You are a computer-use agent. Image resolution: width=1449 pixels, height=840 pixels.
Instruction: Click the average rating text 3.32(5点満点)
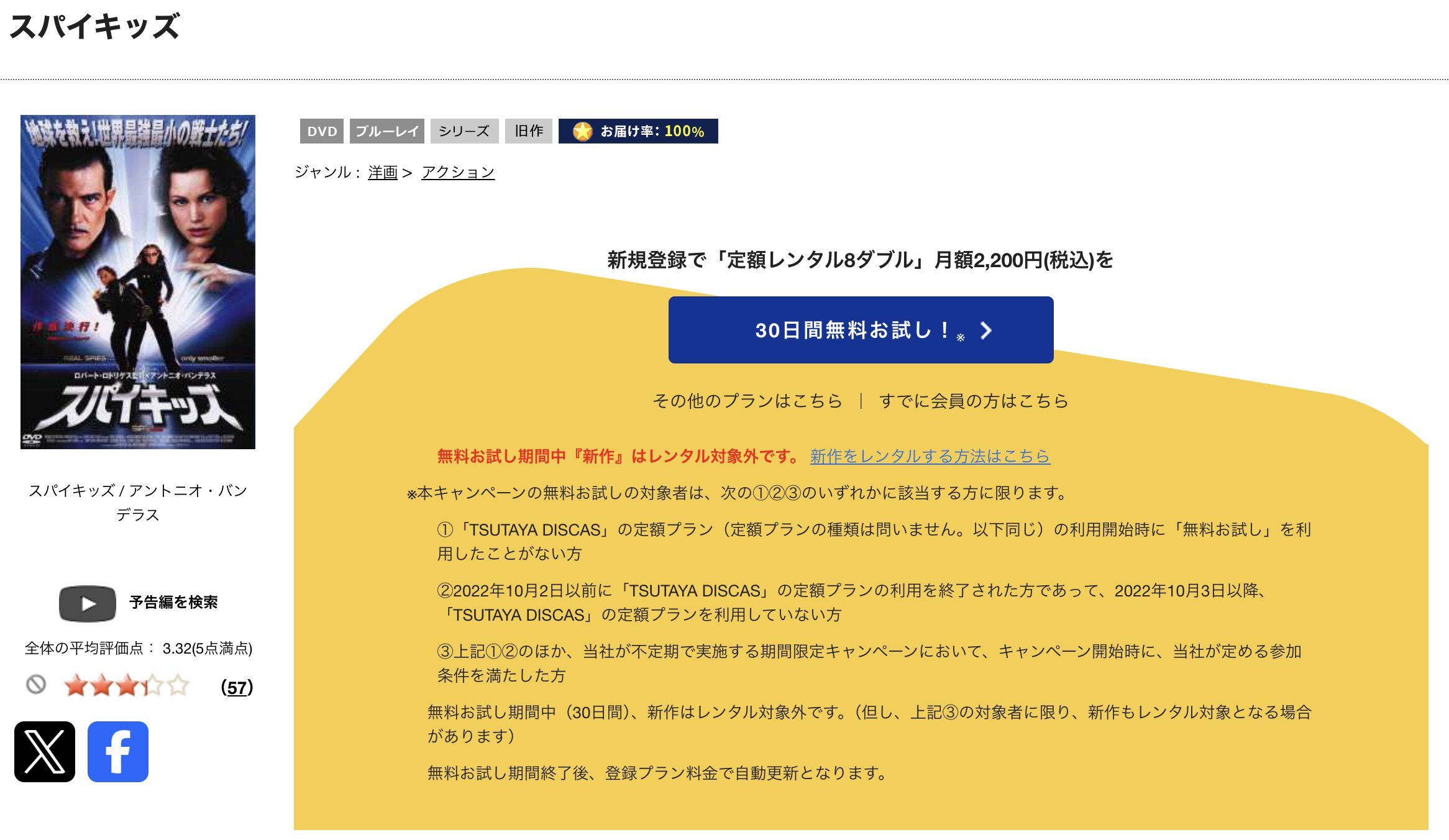(x=208, y=649)
